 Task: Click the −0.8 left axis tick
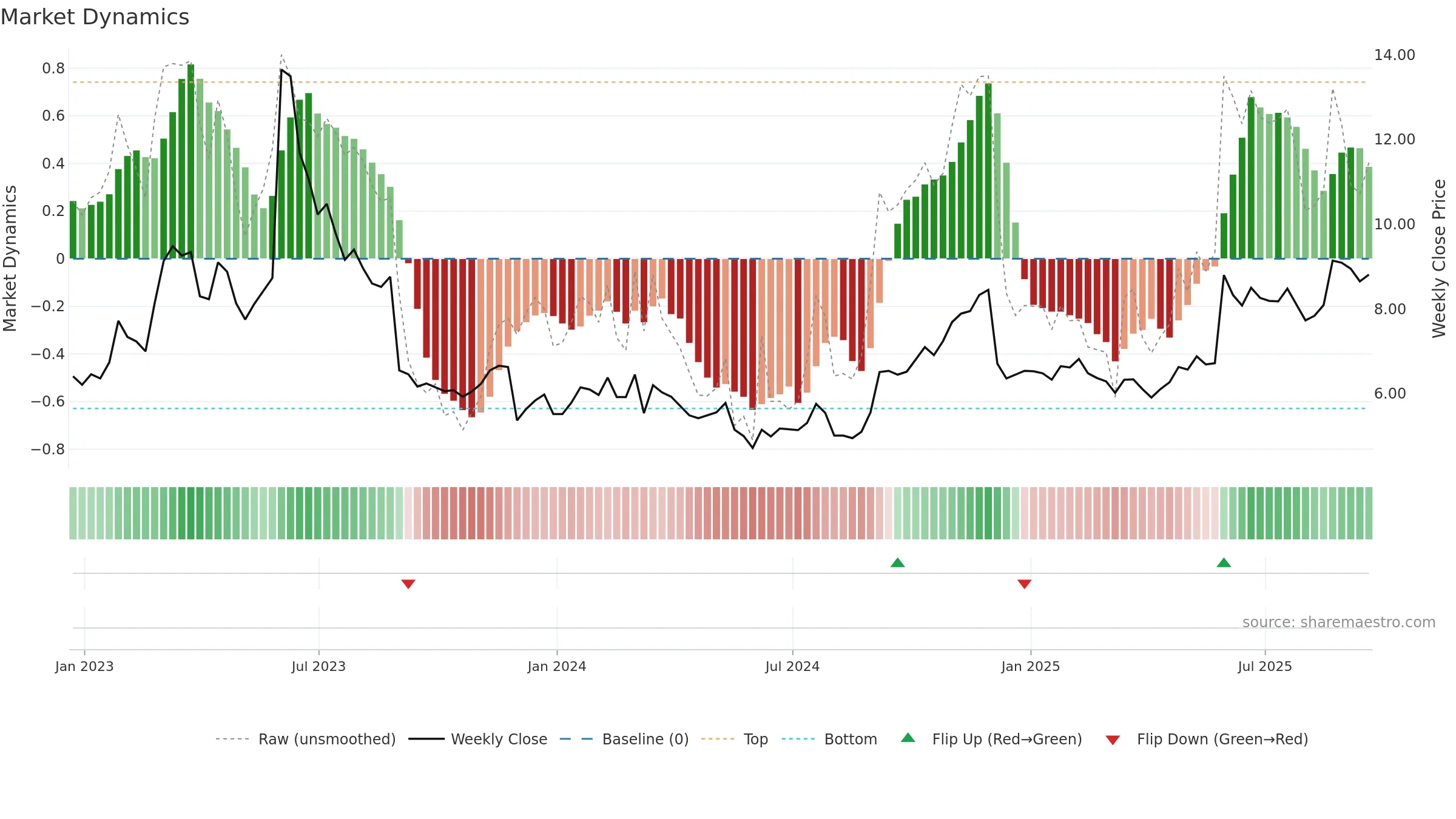coord(48,449)
